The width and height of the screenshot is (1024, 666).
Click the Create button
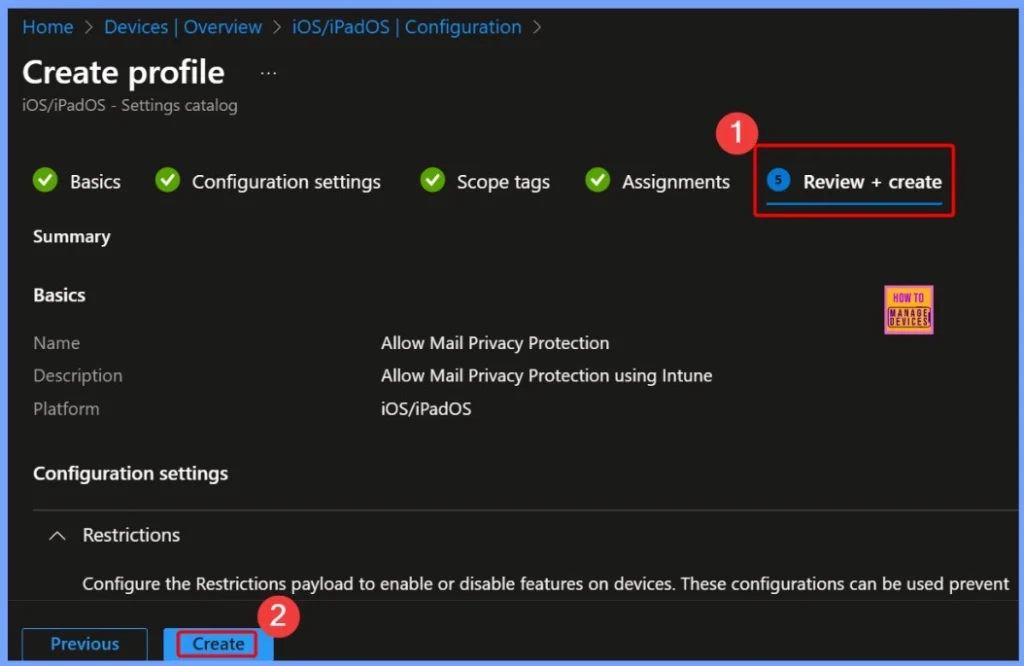216,644
